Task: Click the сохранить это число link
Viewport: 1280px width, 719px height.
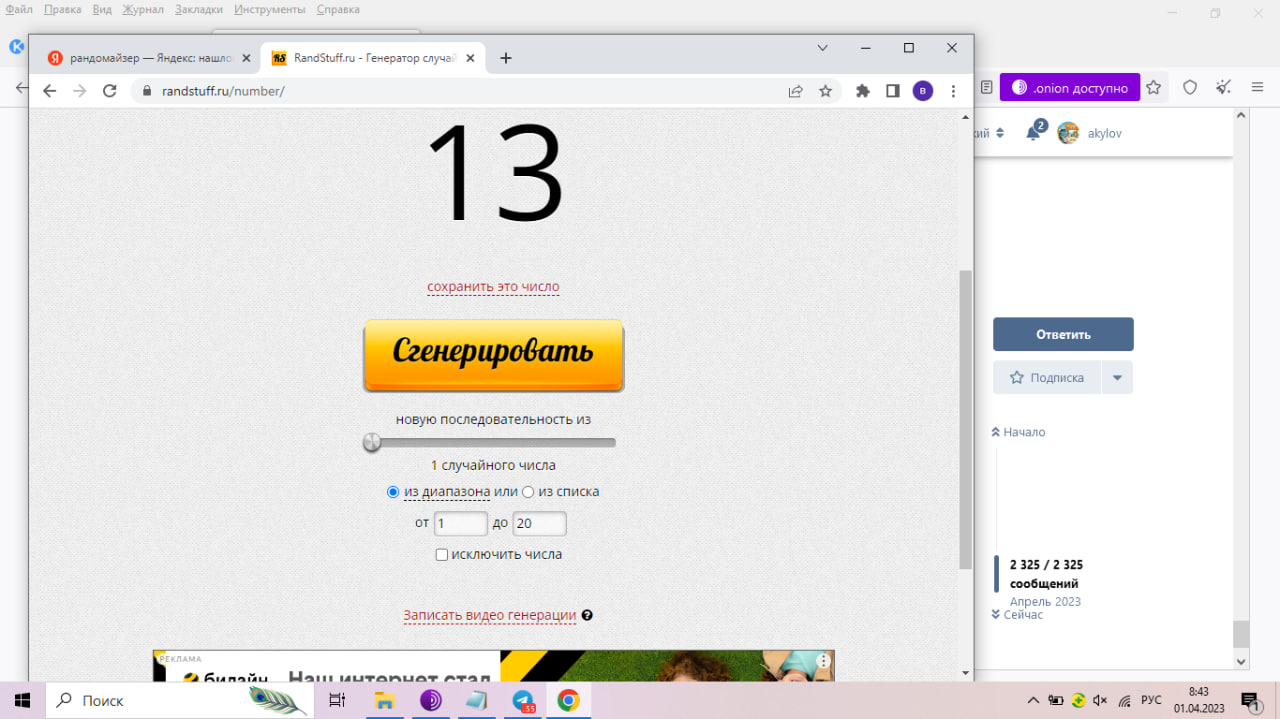Action: (493, 287)
